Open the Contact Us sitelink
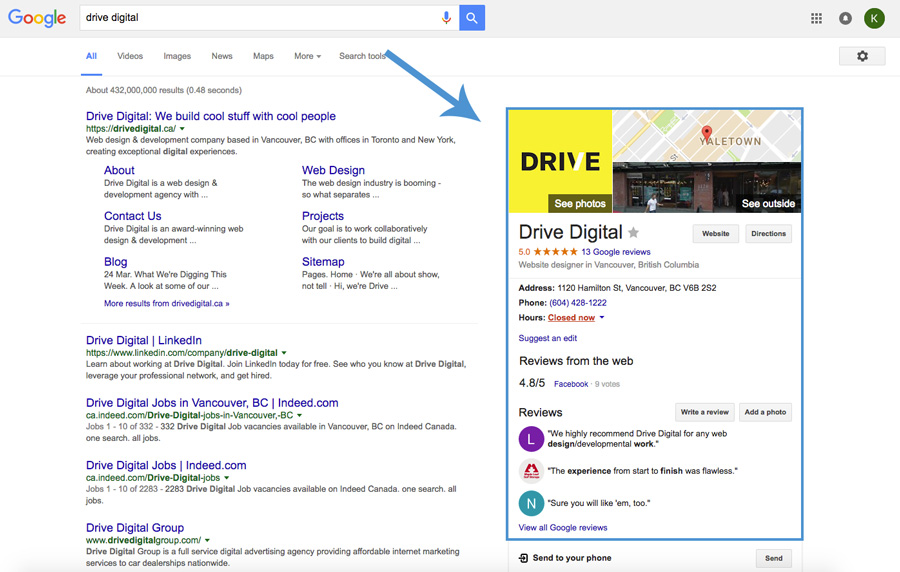900x572 pixels. pyautogui.click(x=132, y=216)
